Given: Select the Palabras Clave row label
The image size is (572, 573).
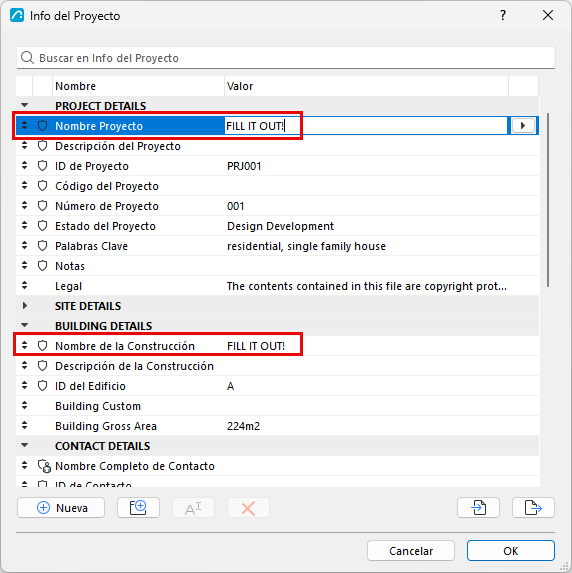Looking at the screenshot, I should pos(91,246).
